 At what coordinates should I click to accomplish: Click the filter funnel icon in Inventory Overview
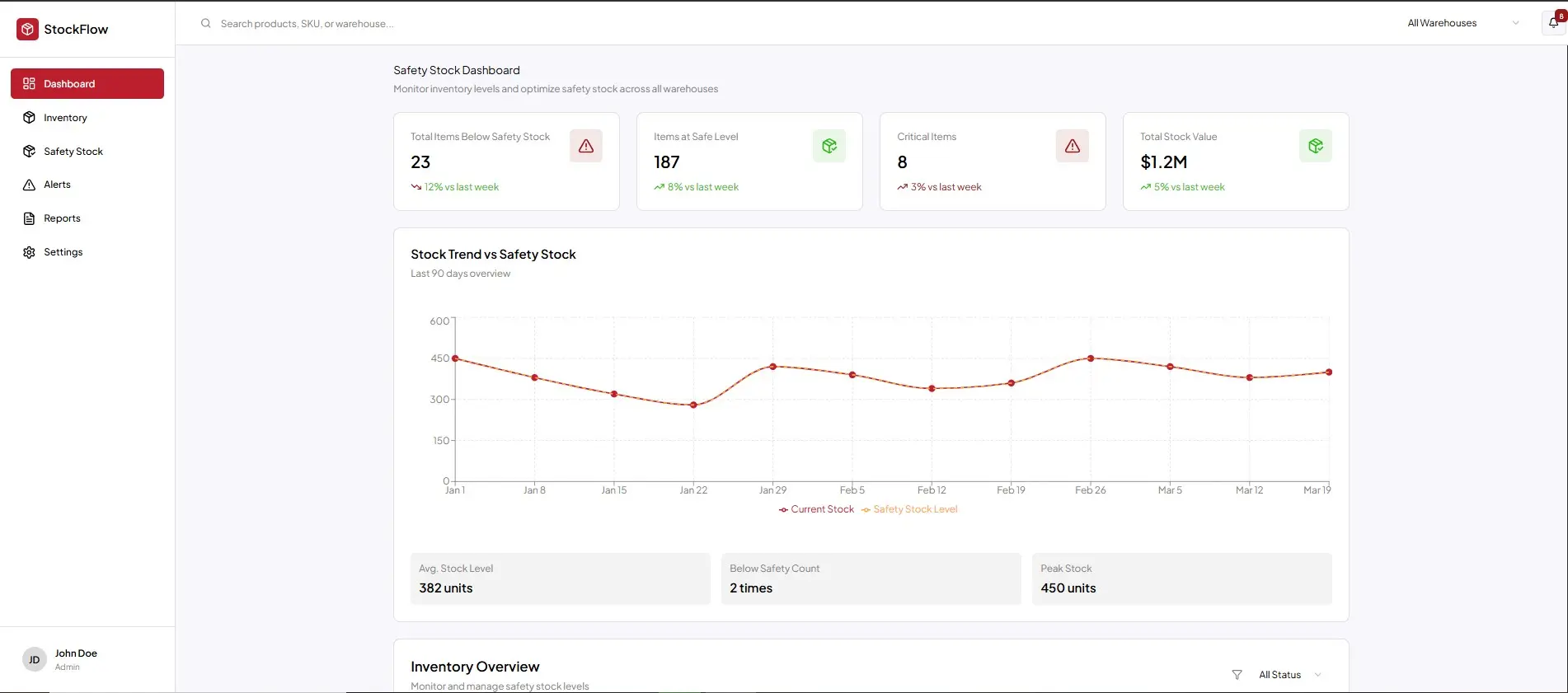coord(1237,675)
